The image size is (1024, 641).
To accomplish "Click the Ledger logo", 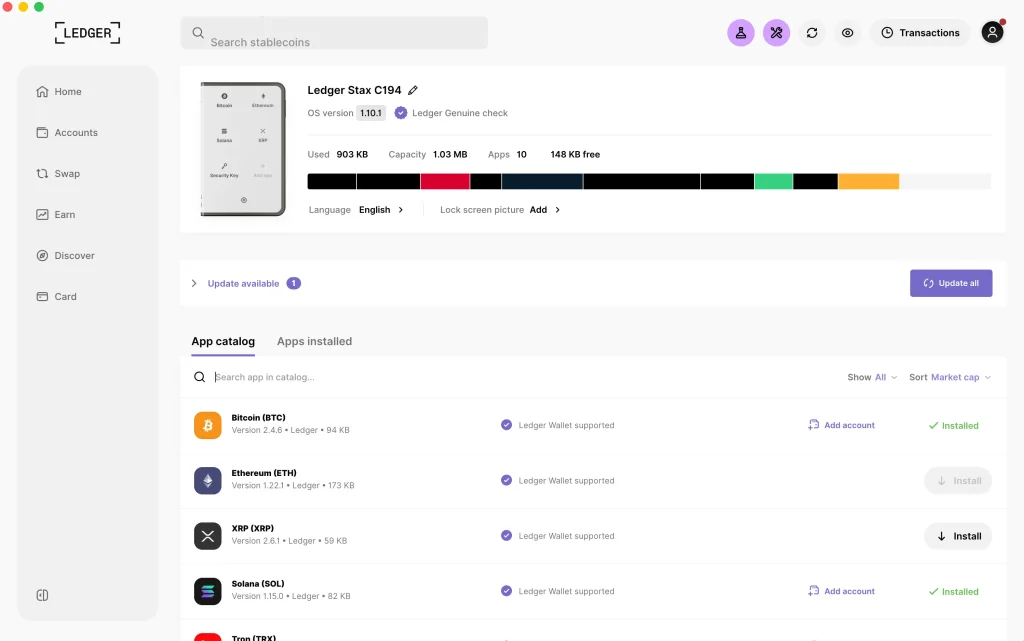I will (x=88, y=33).
